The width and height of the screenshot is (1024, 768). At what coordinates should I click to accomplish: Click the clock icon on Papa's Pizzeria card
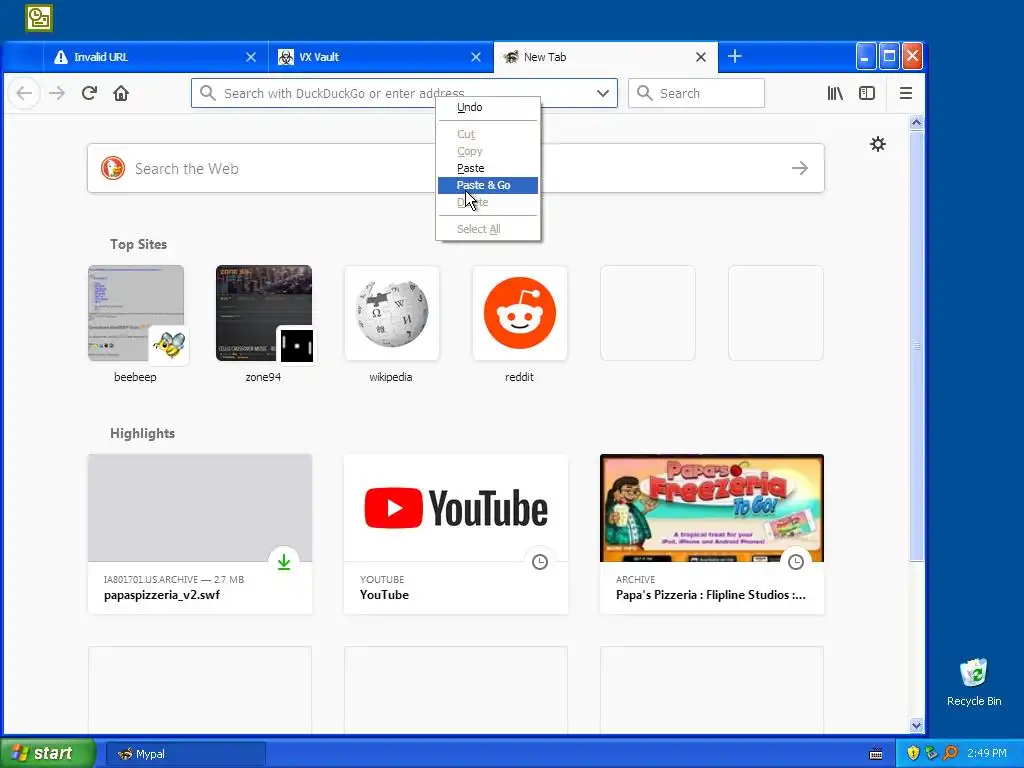click(795, 562)
